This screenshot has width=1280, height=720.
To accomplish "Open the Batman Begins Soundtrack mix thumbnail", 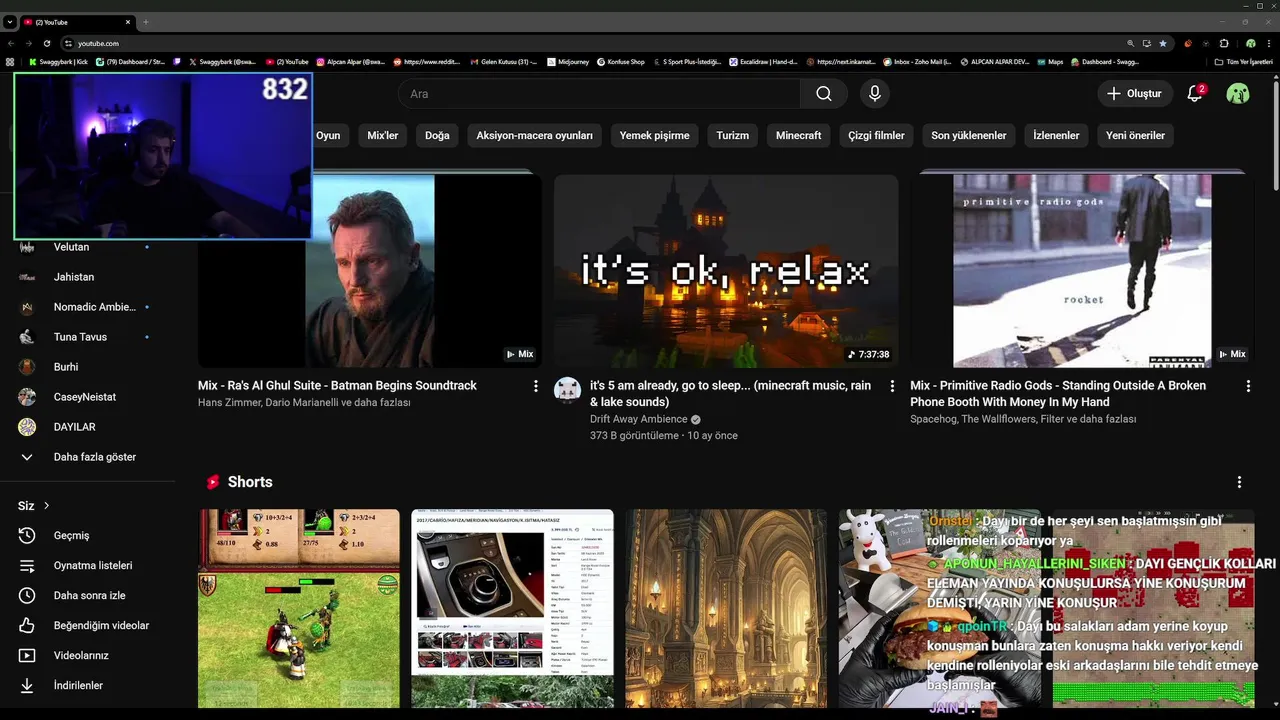I will point(370,271).
